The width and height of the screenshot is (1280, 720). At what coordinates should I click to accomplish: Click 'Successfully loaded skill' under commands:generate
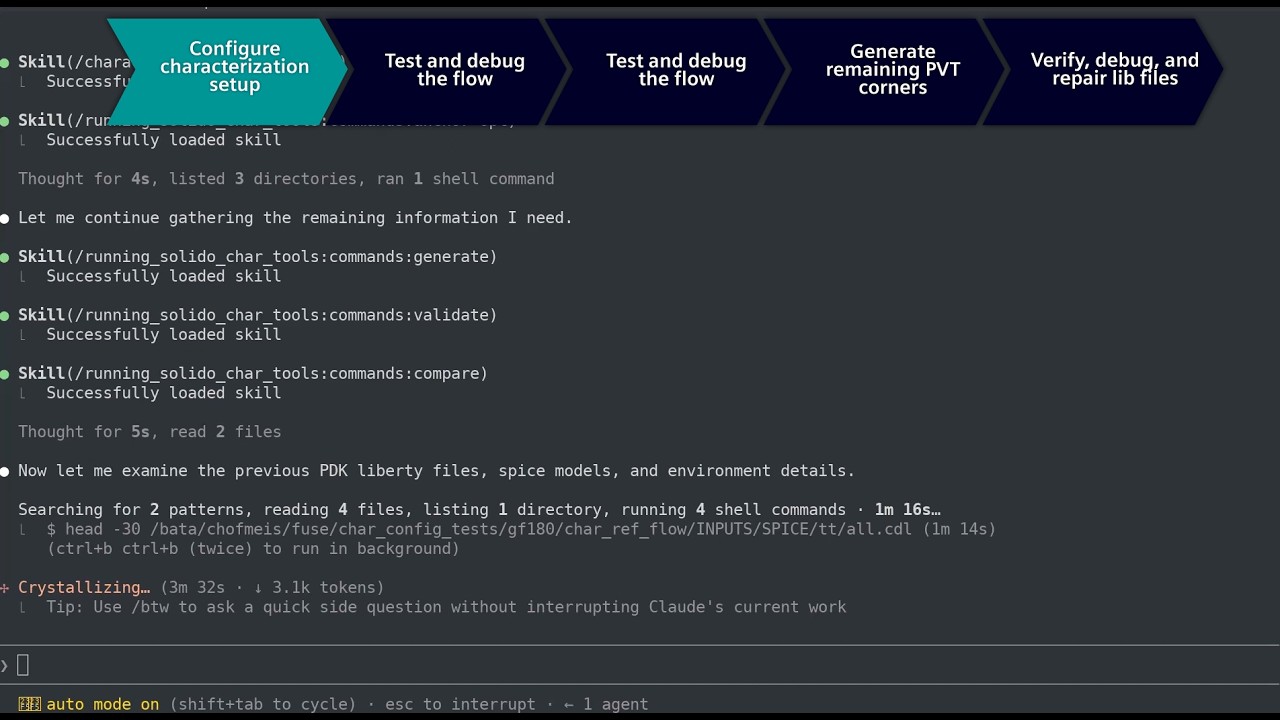[164, 276]
